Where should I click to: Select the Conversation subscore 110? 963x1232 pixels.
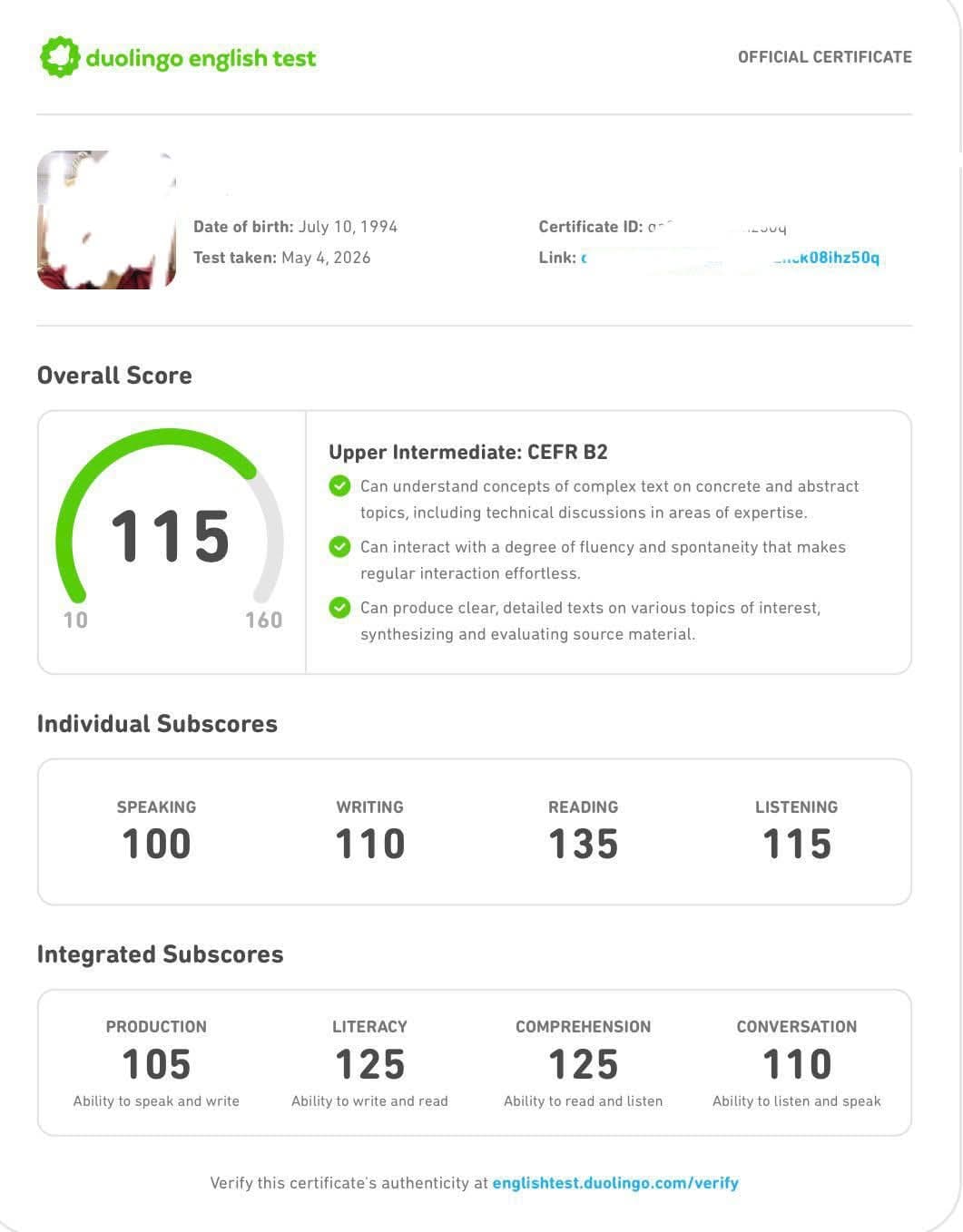coord(797,1064)
